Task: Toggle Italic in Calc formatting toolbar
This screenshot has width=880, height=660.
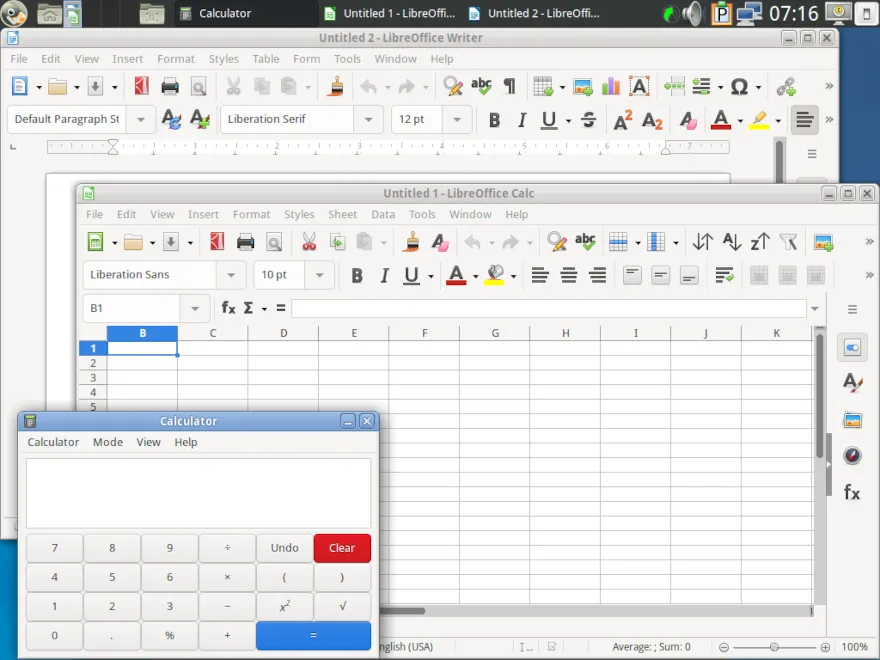Action: point(384,275)
